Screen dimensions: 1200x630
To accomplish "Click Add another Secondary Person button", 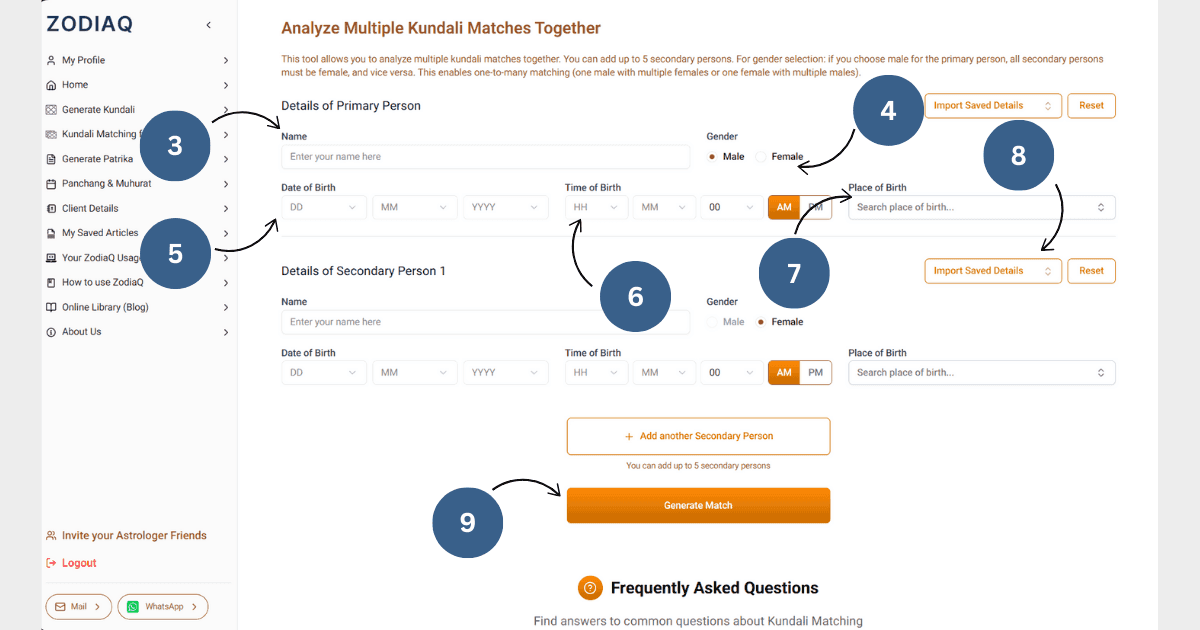I will (x=698, y=436).
